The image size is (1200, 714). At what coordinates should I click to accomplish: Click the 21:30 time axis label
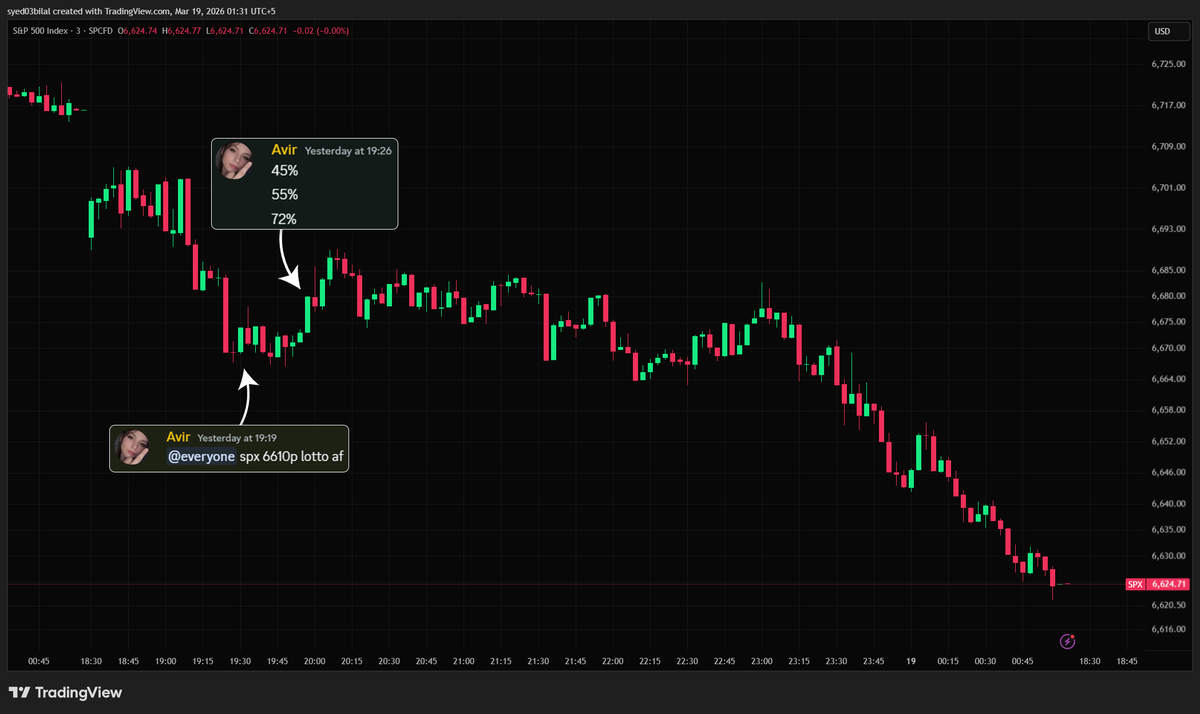pos(538,661)
